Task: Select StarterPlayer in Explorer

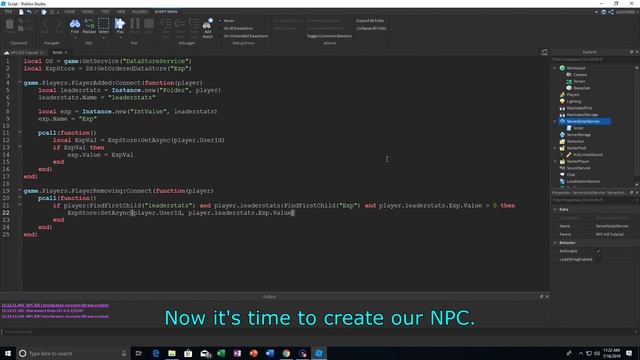Action: 578,161
